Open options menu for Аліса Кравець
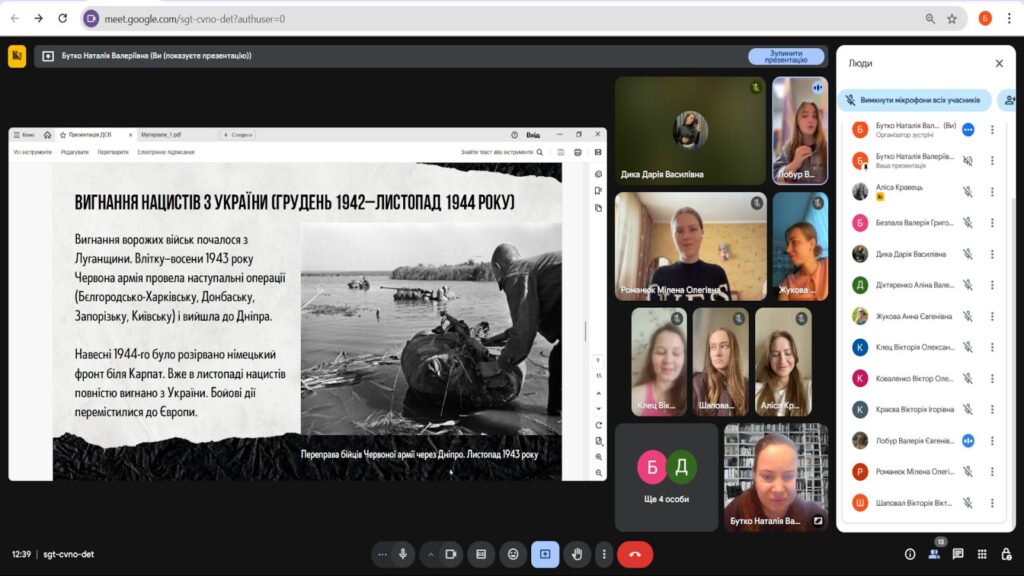Viewport: 1024px width, 576px height. tap(992, 191)
